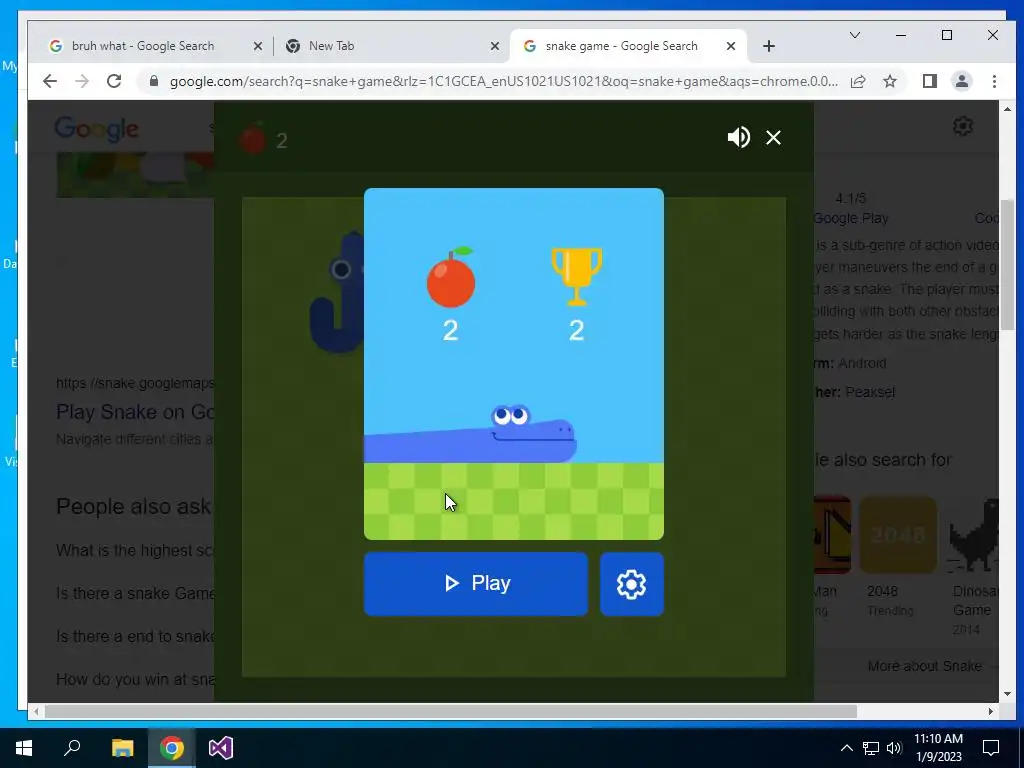Viewport: 1024px width, 768px height.
Task: Expand 'How do you win at sna…' question
Action: pyautogui.click(x=135, y=679)
